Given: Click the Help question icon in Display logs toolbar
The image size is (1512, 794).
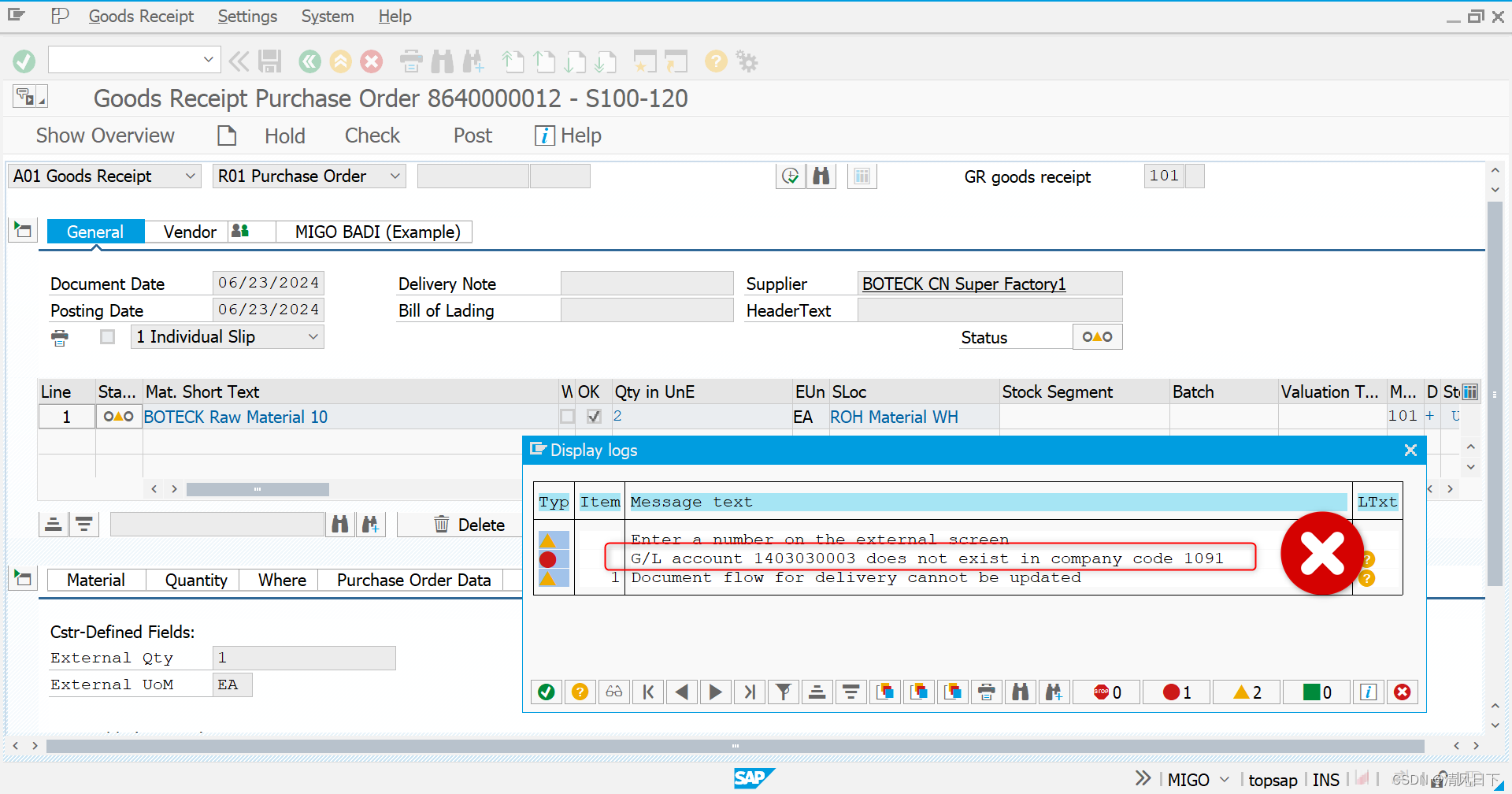Looking at the screenshot, I should tap(580, 692).
